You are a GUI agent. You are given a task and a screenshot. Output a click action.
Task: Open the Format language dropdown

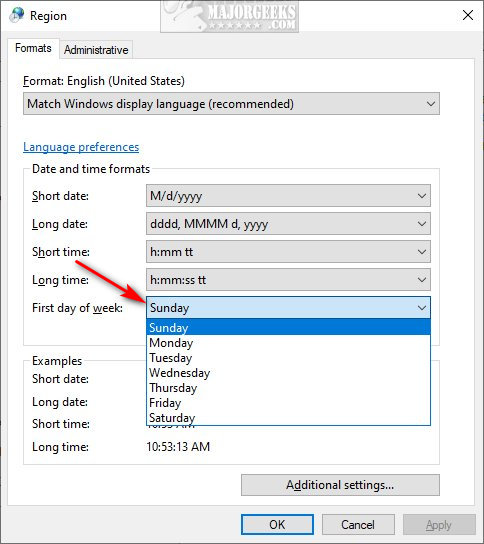pyautogui.click(x=231, y=103)
